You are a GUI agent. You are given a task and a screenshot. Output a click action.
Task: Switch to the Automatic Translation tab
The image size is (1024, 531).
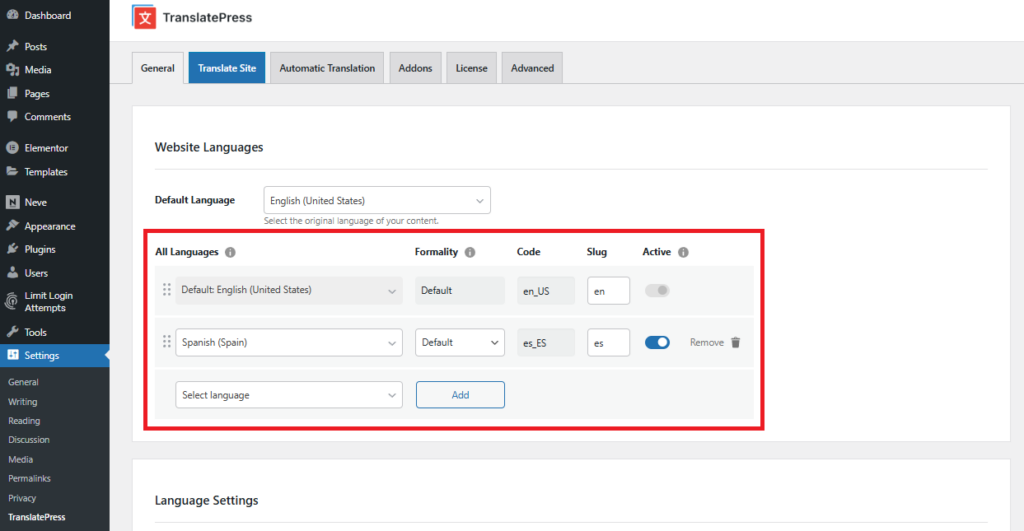click(327, 68)
